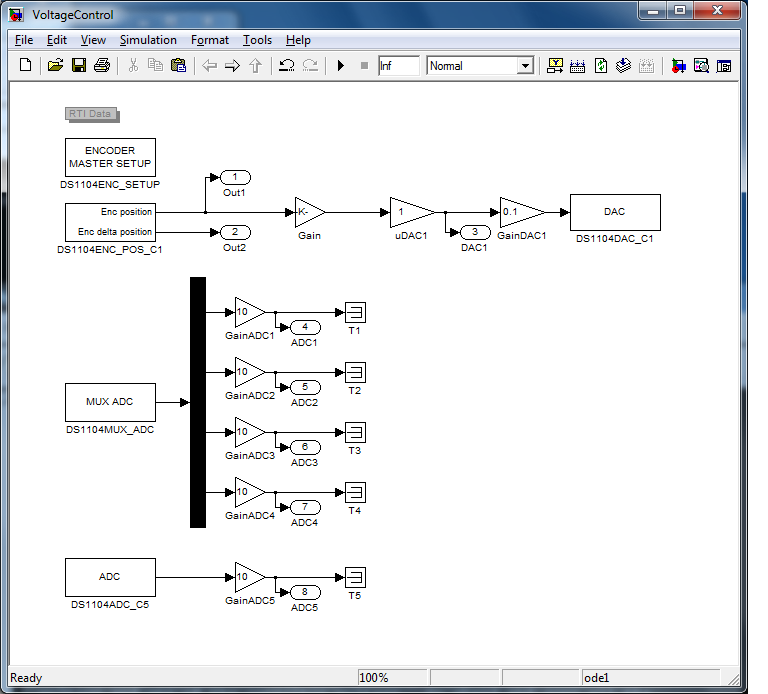Select the GainADC2 gain block
768x694 pixels.
click(x=249, y=372)
